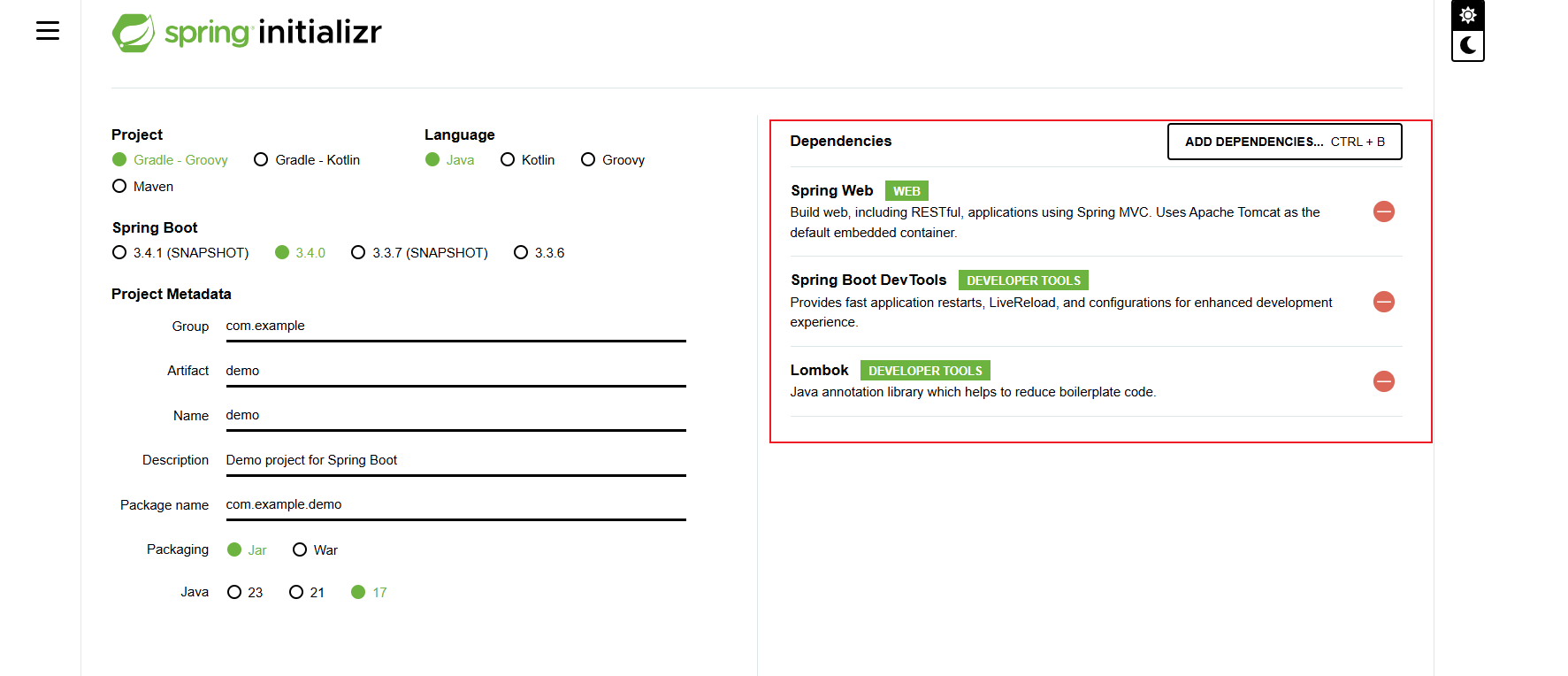Remove the Spring Web dependency
This screenshot has height=676, width=1568.
coord(1384,211)
